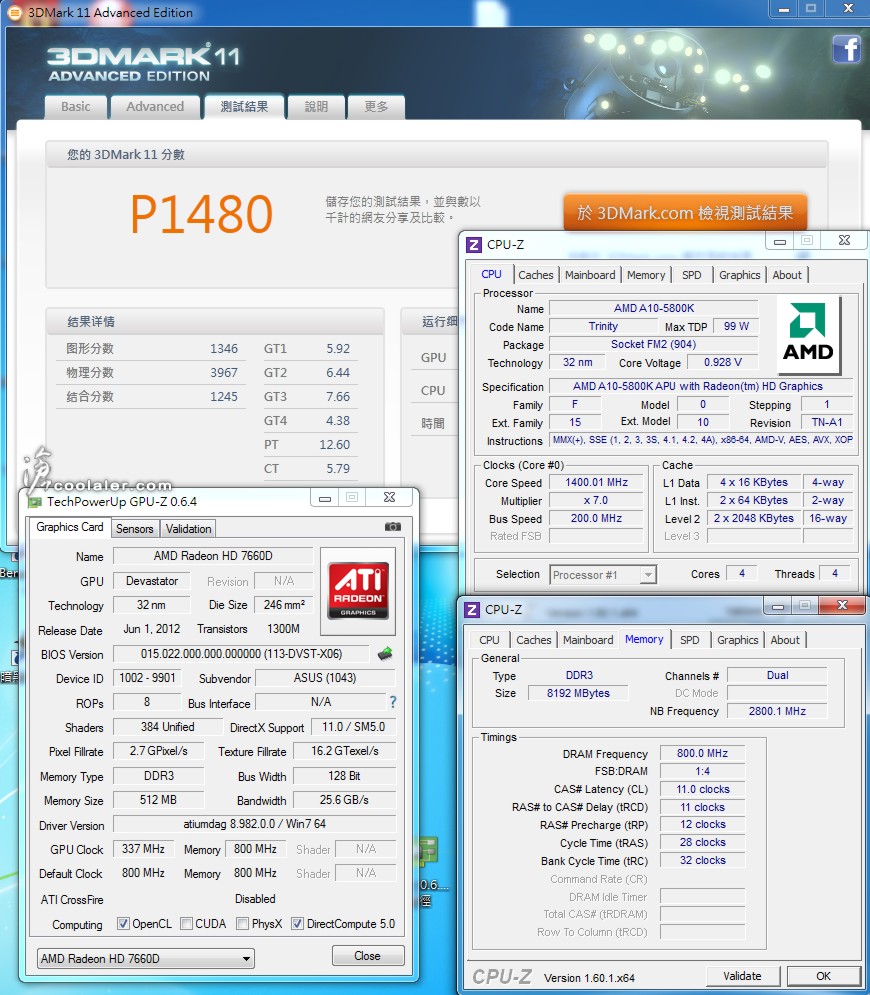
Task: Click the GPU-Z screenshot camera icon
Action: tap(393, 527)
